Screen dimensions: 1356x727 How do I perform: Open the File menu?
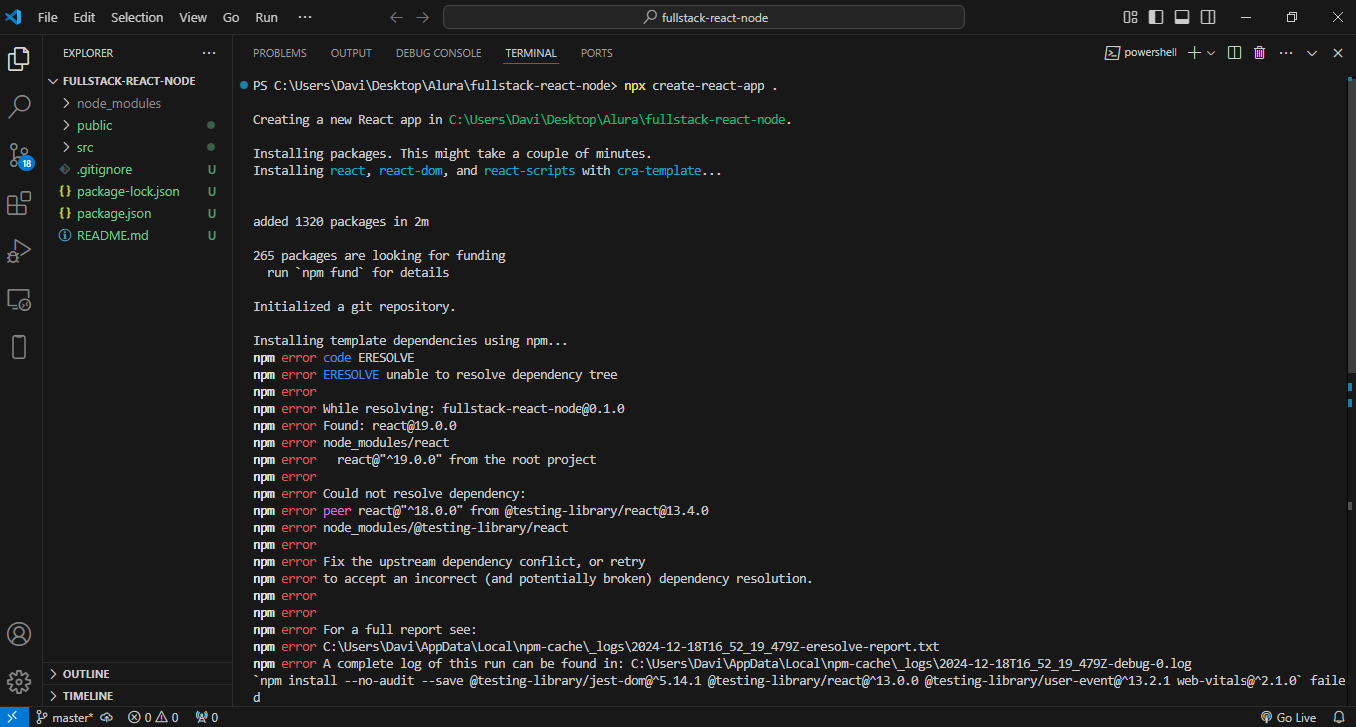tap(47, 17)
